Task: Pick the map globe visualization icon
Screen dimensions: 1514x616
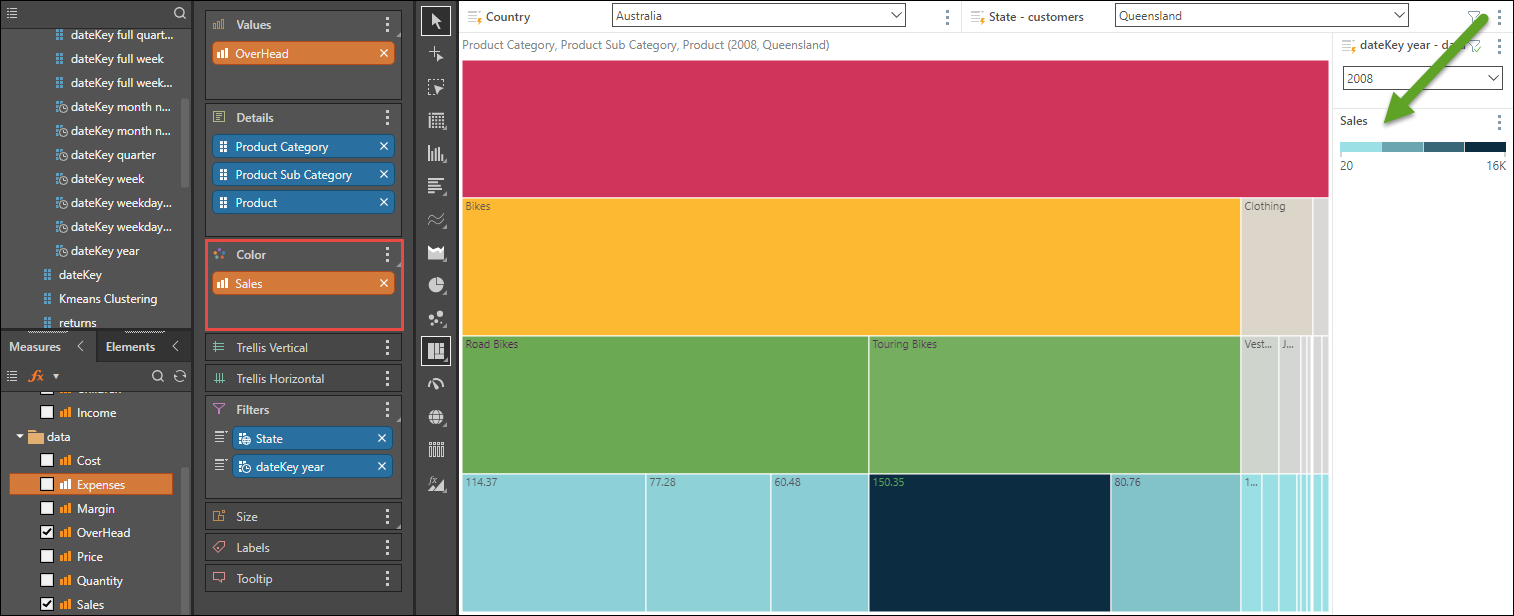Action: tap(436, 417)
